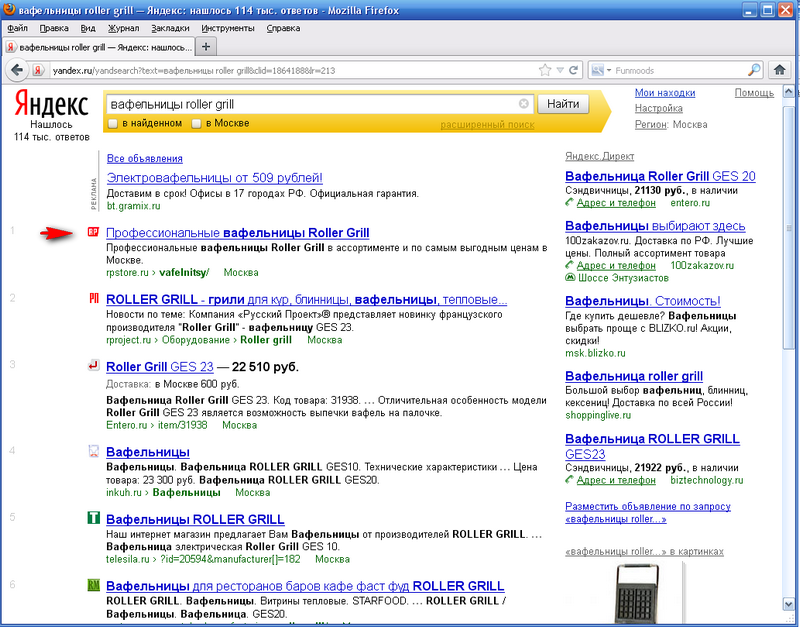Open result 'ROLLER GRILL - грили для кур'
800x627 pixels.
[306, 299]
